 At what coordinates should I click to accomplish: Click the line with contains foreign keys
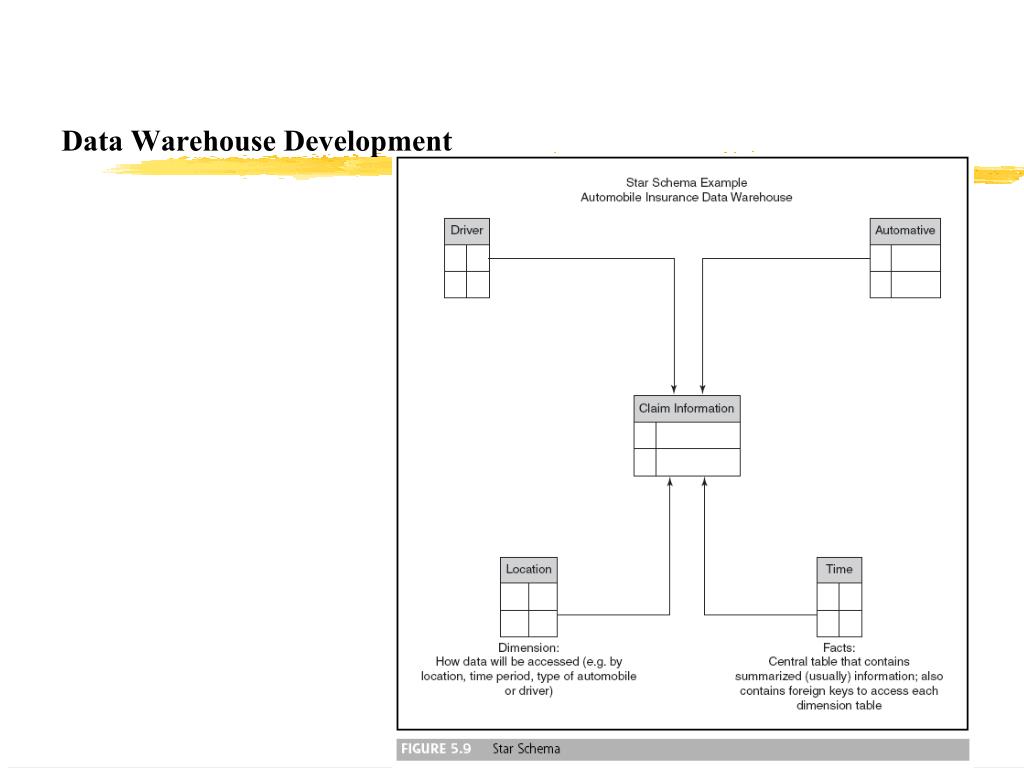pyautogui.click(x=839, y=691)
